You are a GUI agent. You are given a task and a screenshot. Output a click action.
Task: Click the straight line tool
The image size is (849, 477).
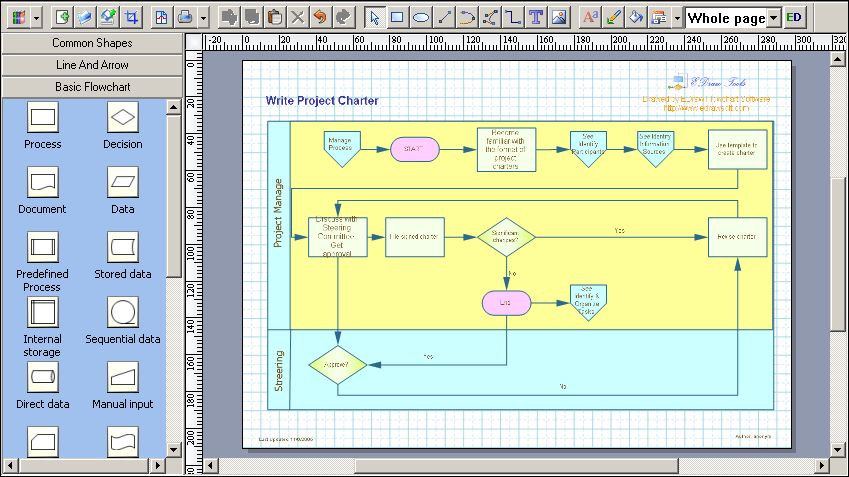click(x=445, y=17)
